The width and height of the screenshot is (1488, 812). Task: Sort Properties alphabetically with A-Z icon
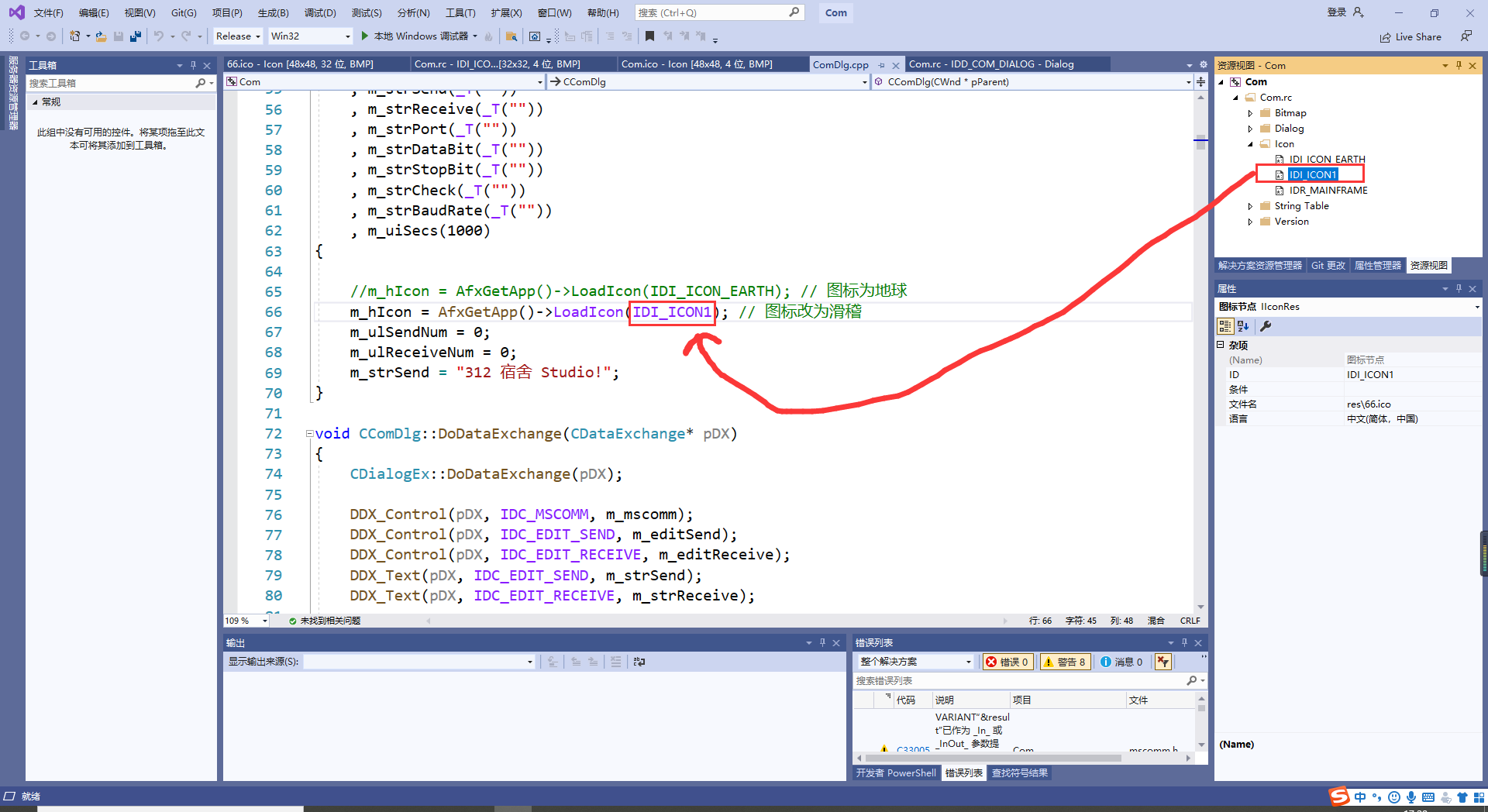click(1243, 326)
